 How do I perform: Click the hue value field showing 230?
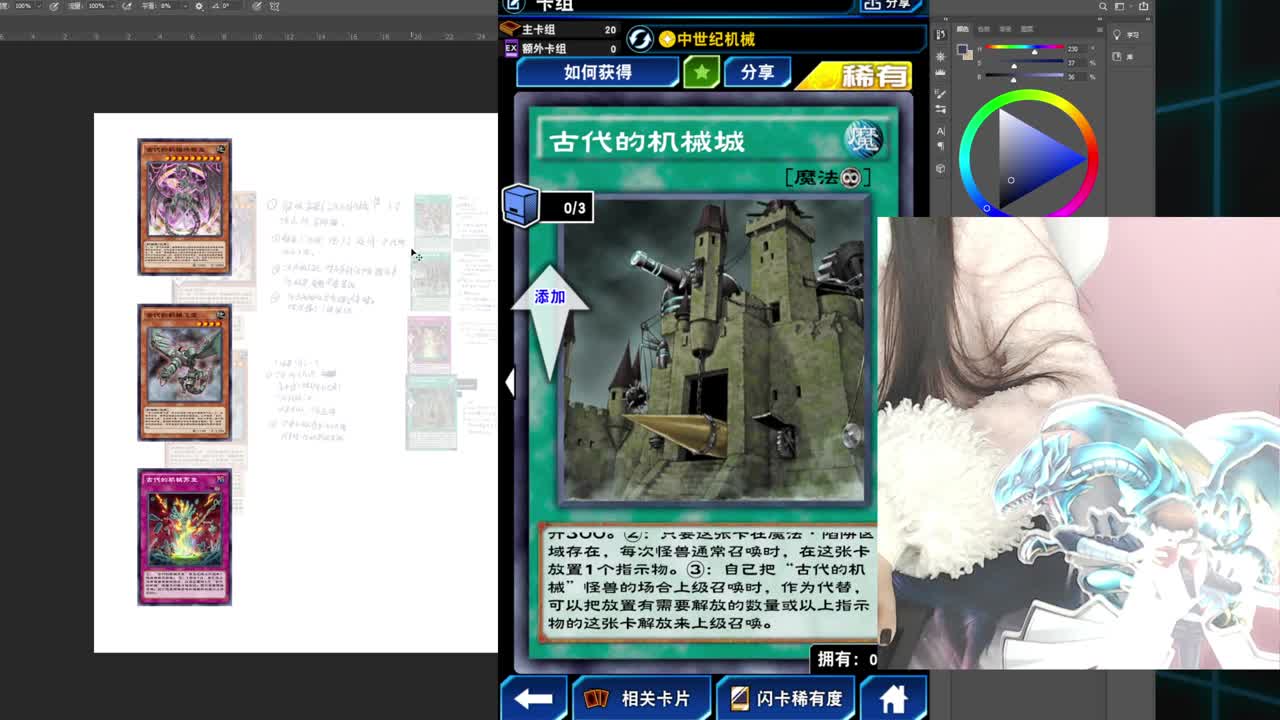click(x=1075, y=49)
